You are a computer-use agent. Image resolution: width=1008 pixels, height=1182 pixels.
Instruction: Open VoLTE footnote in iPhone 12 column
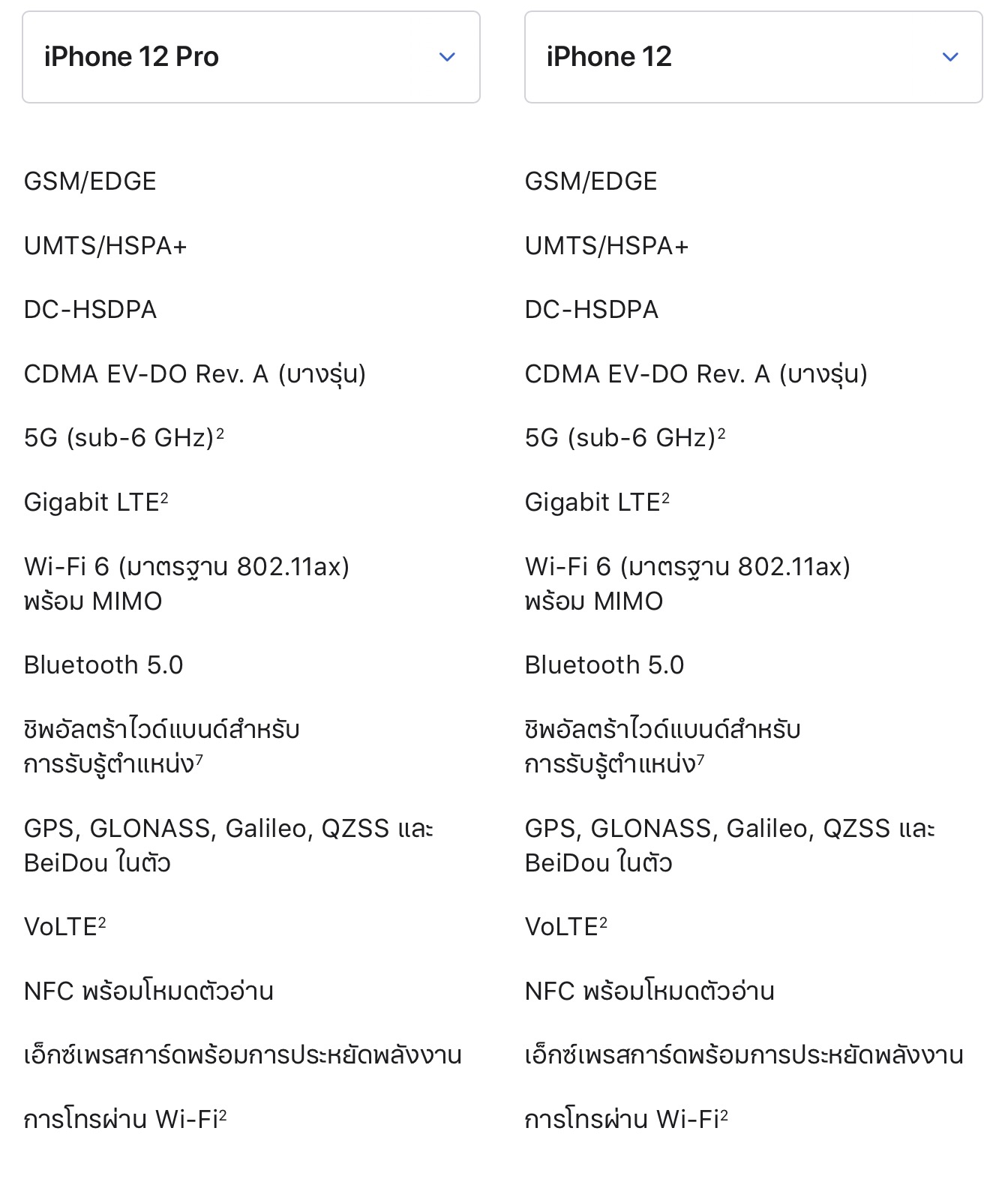pyautogui.click(x=603, y=922)
